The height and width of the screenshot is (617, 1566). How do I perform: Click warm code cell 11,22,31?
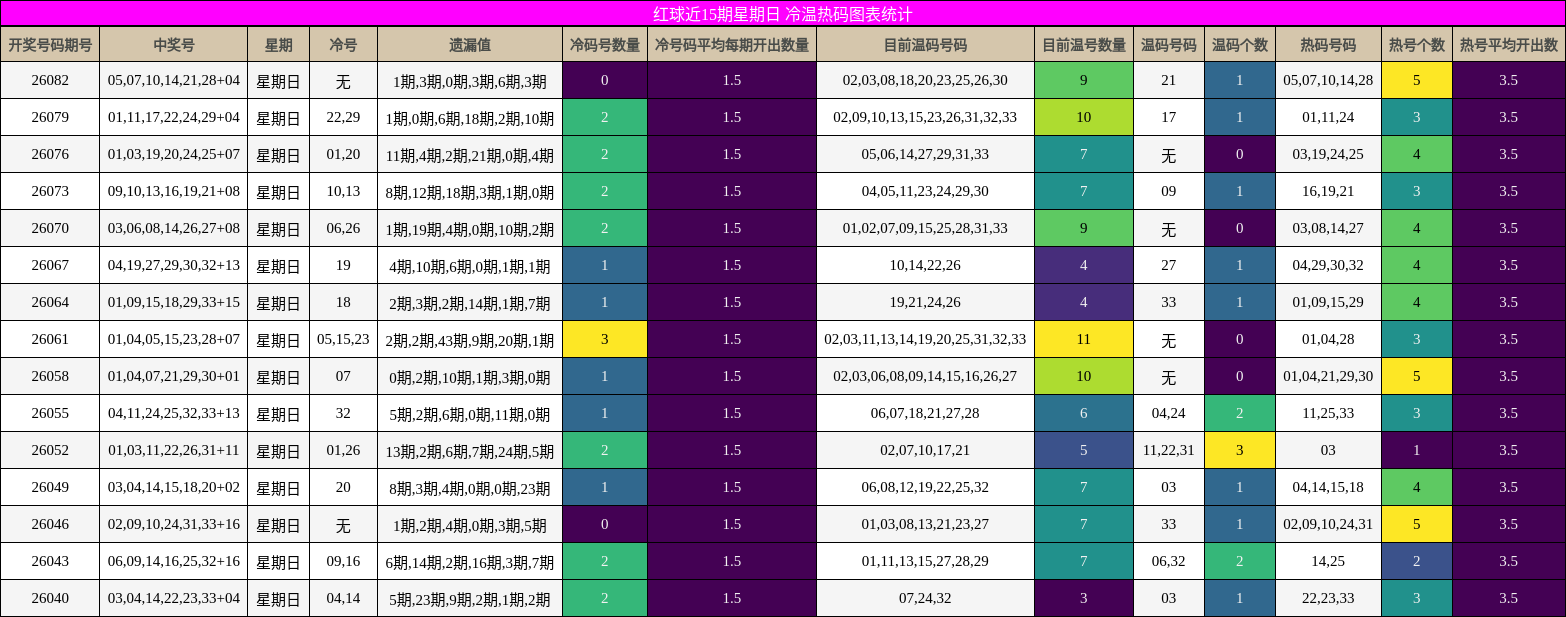1169,450
